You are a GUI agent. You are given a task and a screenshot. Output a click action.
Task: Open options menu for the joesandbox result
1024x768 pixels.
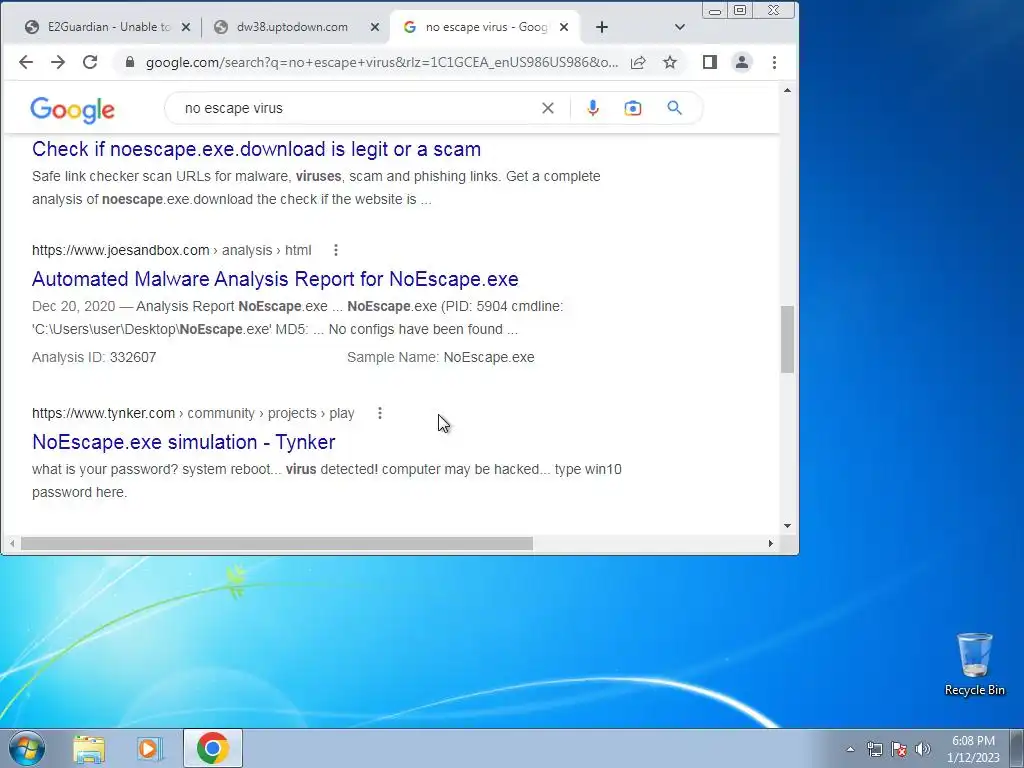tap(335, 249)
